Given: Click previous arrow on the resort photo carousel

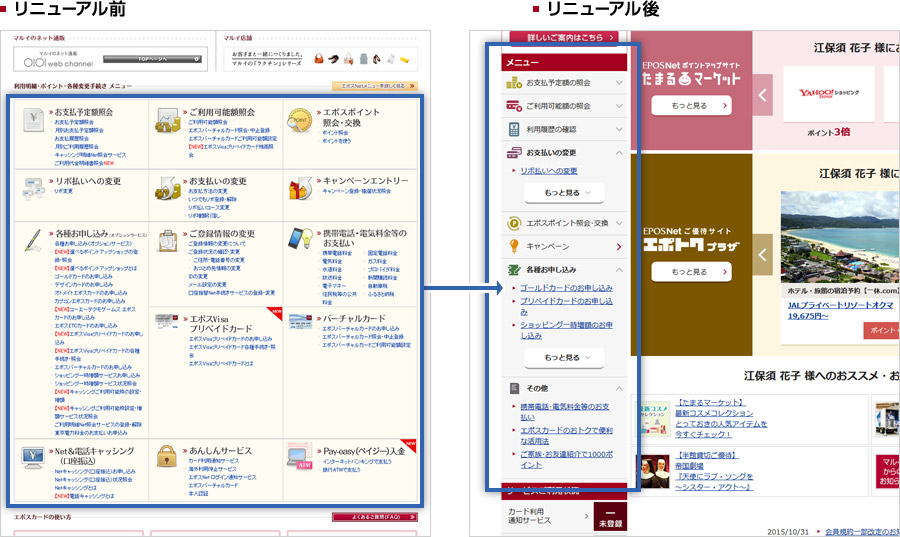Looking at the screenshot, I should pos(762,254).
